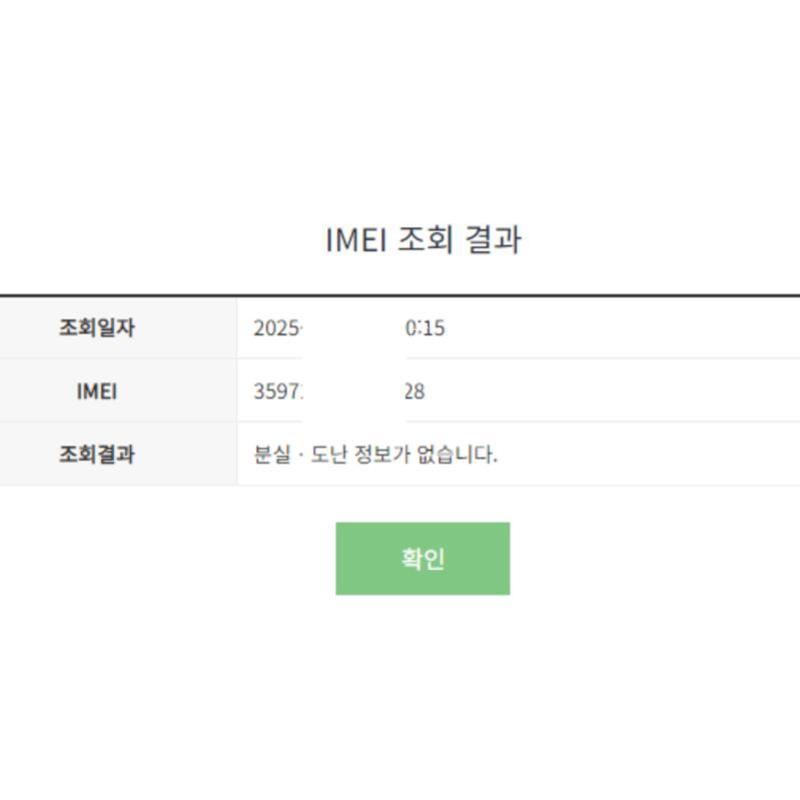800x800 pixels.
Task: Click the word 'IMEI' in the heading
Action: coord(356,240)
